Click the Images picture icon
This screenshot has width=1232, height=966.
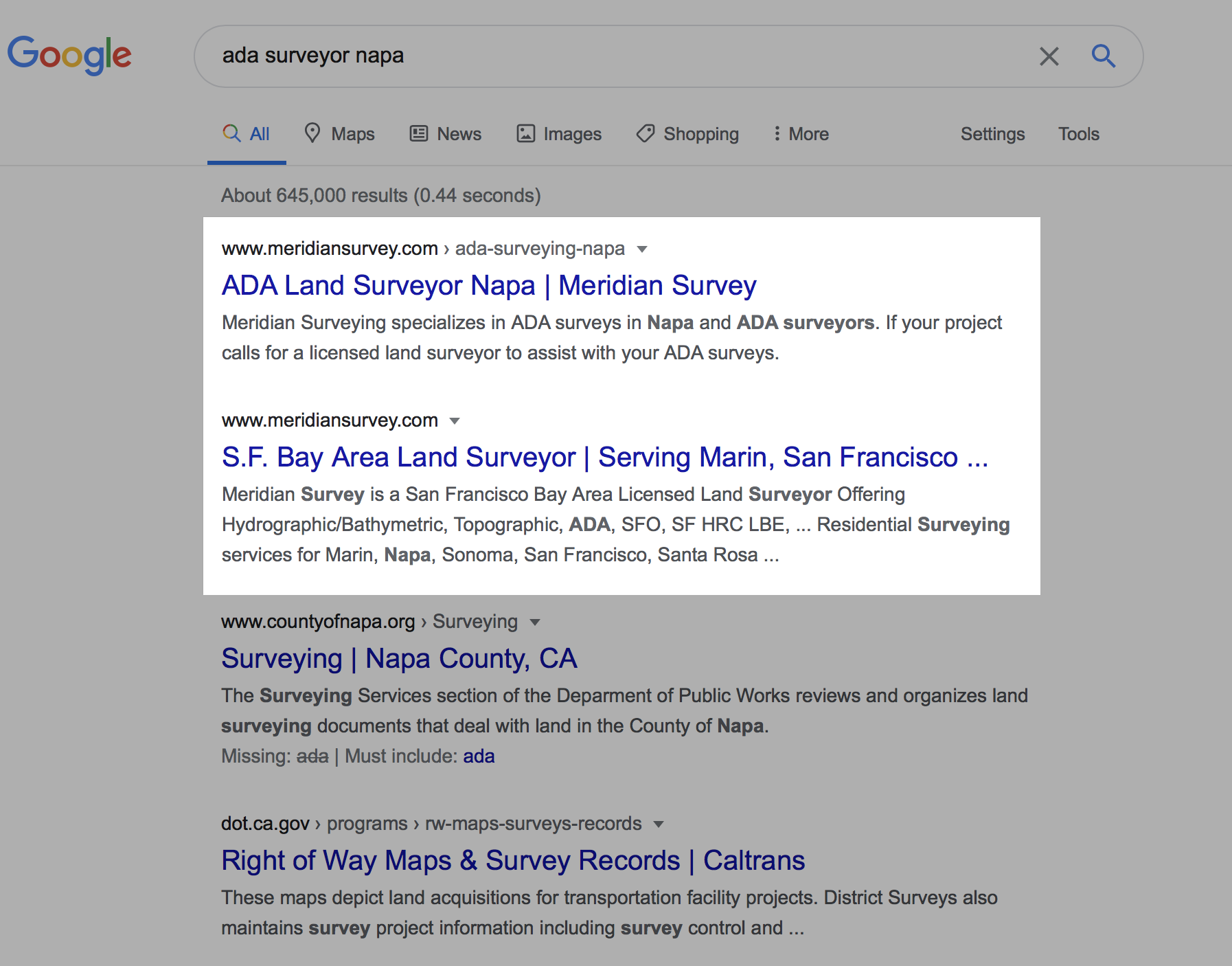pyautogui.click(x=525, y=133)
